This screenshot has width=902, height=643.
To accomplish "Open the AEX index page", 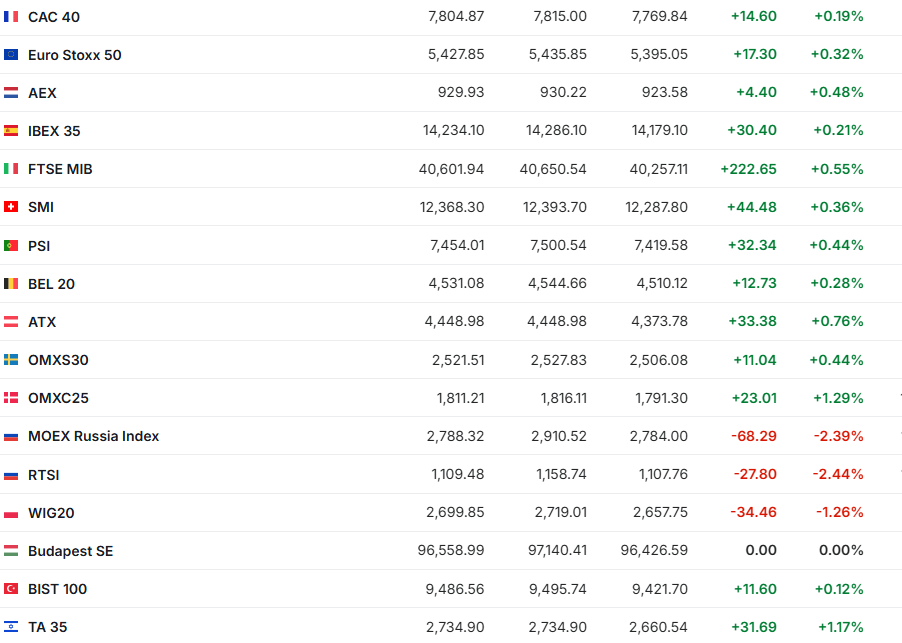I will point(42,93).
